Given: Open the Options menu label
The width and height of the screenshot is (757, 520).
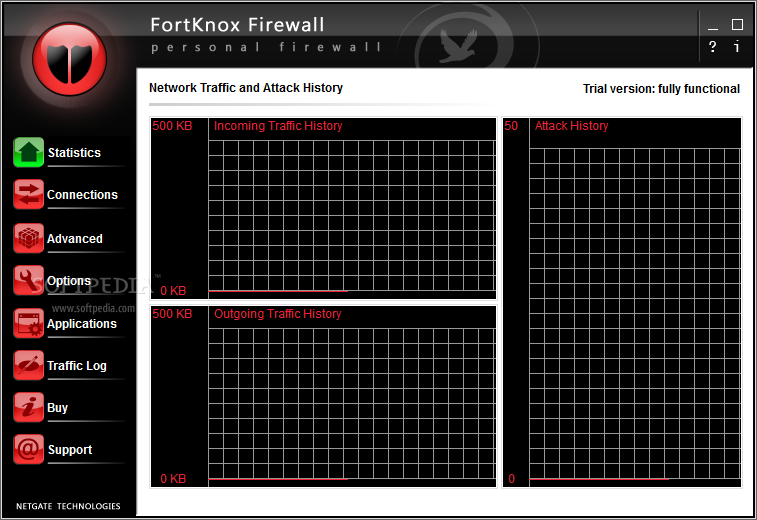Looking at the screenshot, I should (69, 281).
